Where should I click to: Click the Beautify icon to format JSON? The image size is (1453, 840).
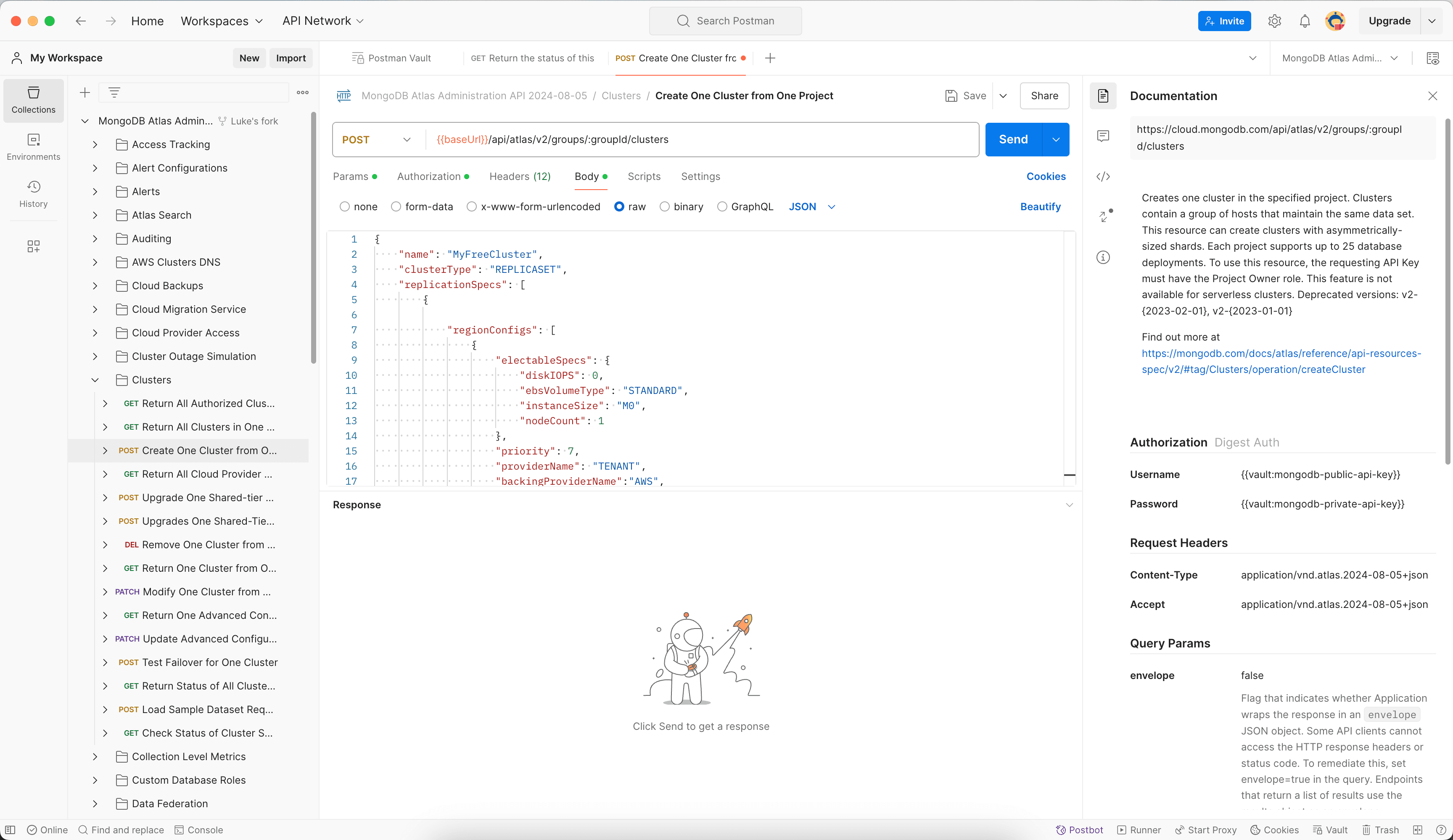1040,206
